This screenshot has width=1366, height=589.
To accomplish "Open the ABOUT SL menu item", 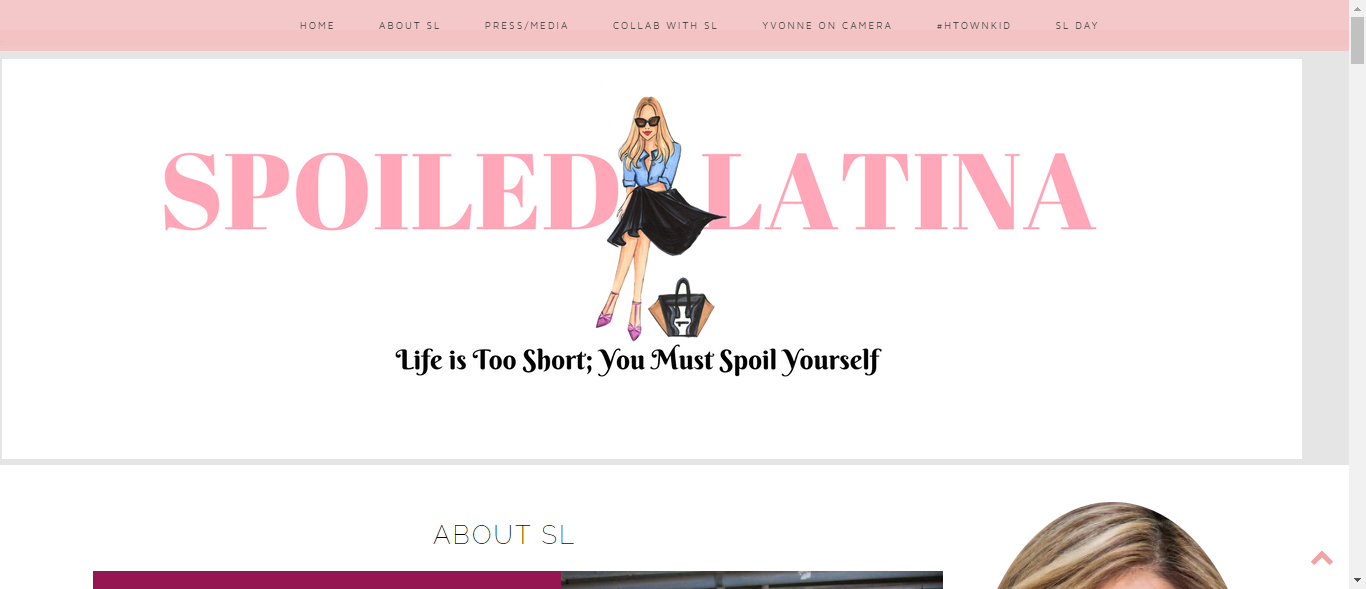I will 409,26.
